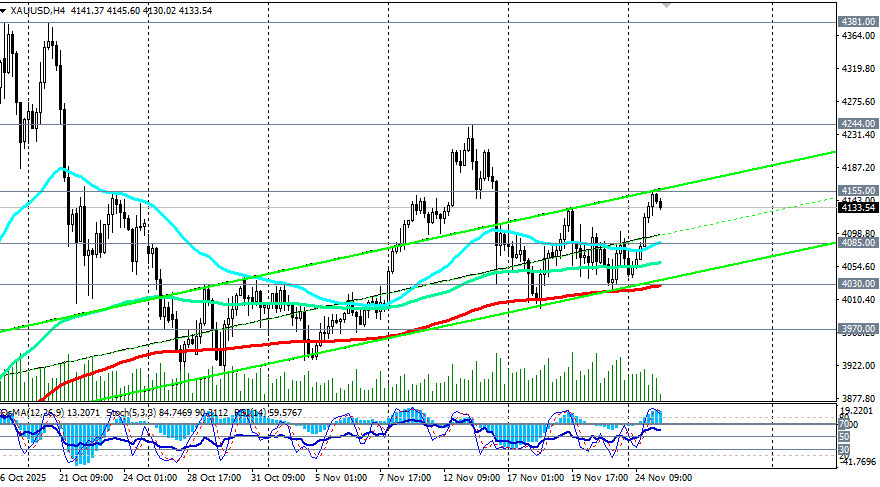The height and width of the screenshot is (487, 880).
Task: Select the 4030.00 horizontal level label
Action: coord(858,284)
